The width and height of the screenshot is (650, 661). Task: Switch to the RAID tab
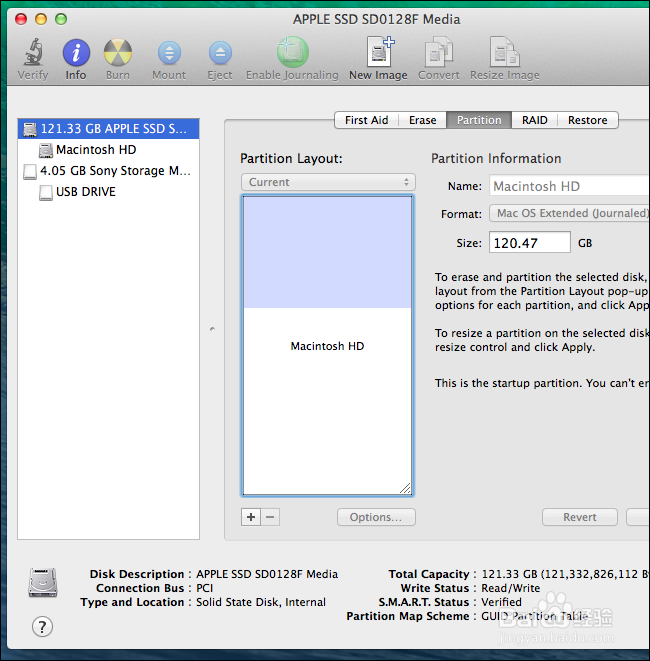click(x=535, y=120)
